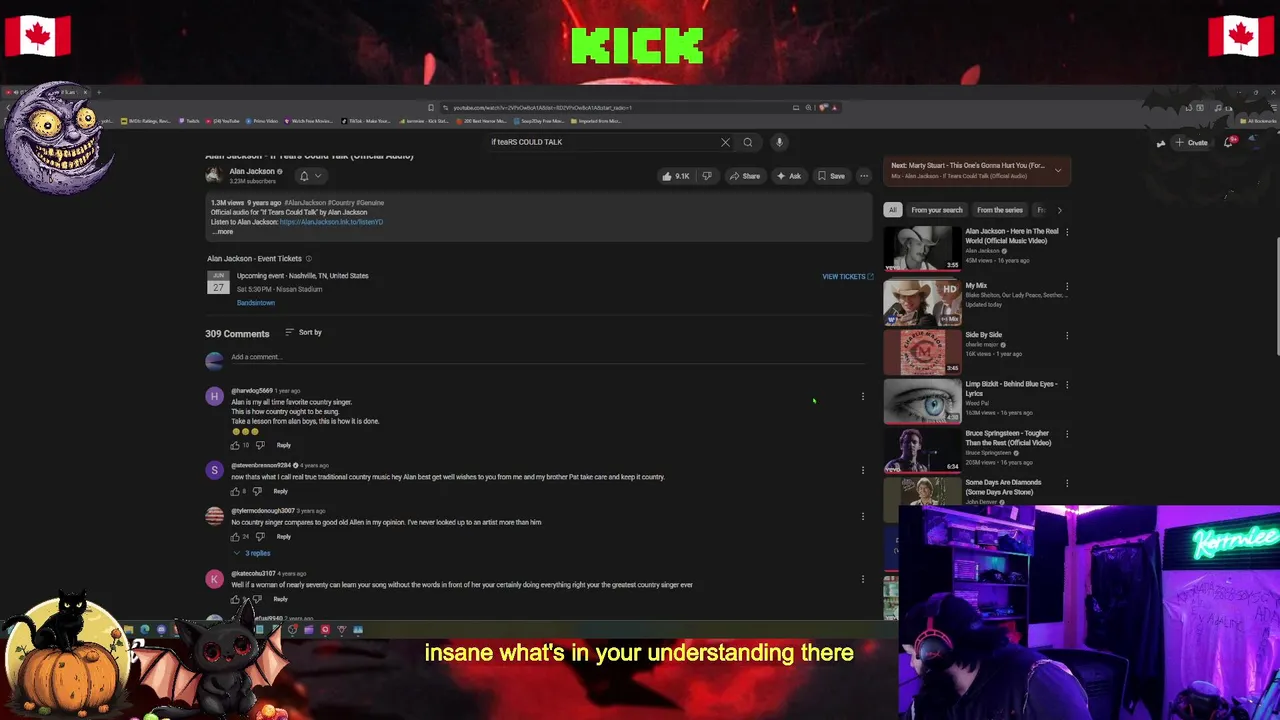Open the Alan Jackson channel avatar

tap(213, 176)
